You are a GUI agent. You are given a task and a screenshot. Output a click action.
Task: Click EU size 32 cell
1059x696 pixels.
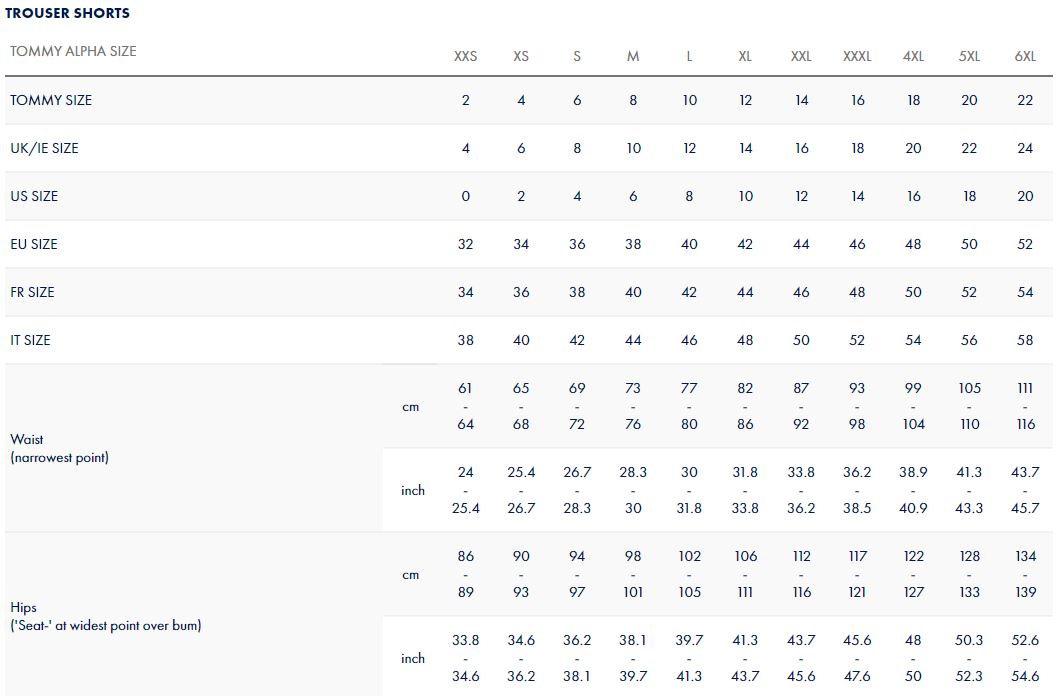pyautogui.click(x=465, y=244)
